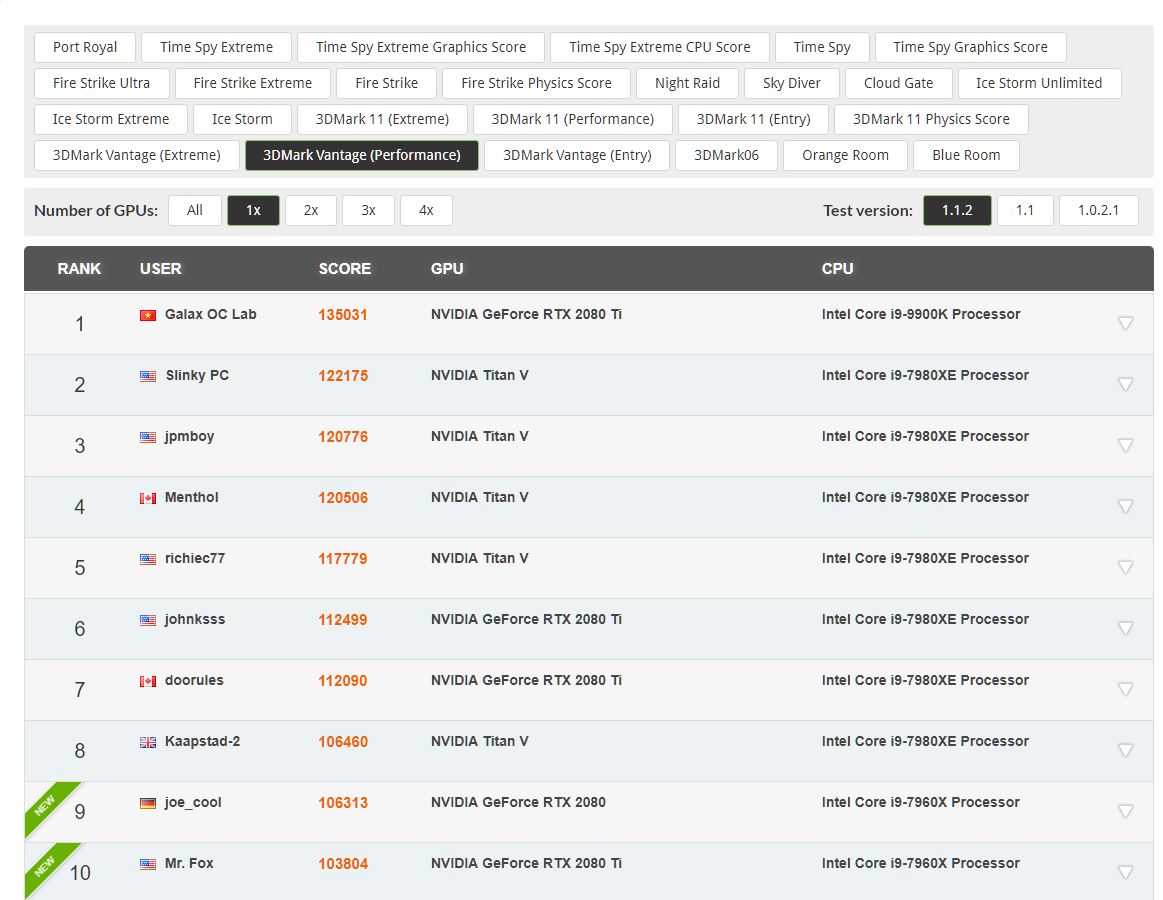Click the US flag beside Slinky PC
The width and height of the screenshot is (1163, 900).
148,376
